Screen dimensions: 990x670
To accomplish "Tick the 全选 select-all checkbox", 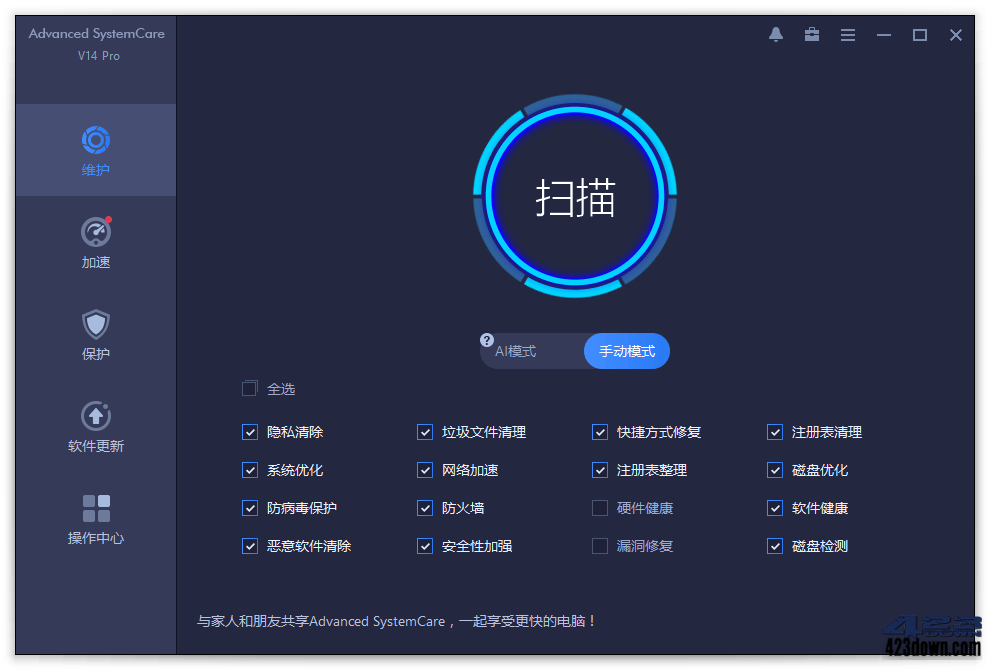I will (250, 389).
